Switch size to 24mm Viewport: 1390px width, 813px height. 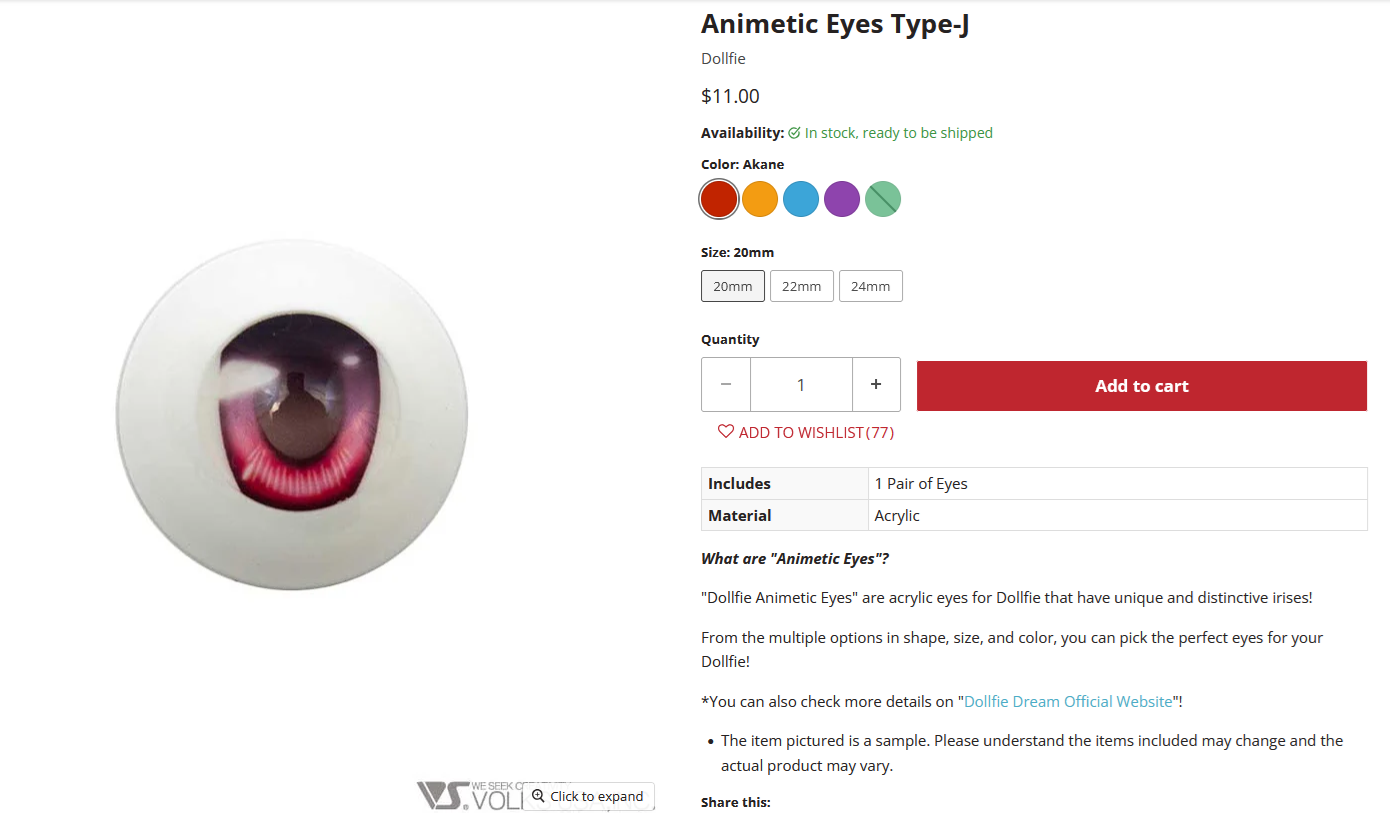pyautogui.click(x=871, y=286)
